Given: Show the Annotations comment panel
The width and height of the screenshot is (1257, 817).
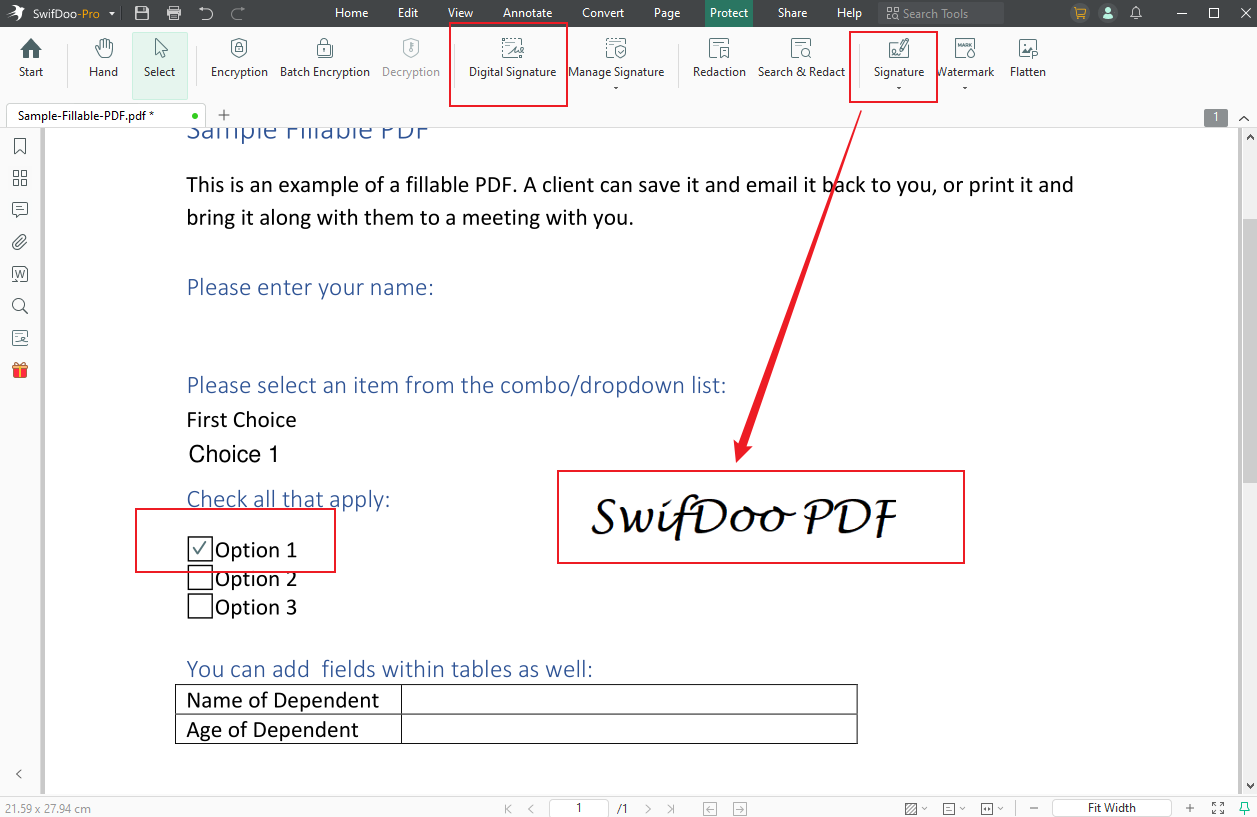Looking at the screenshot, I should [19, 209].
